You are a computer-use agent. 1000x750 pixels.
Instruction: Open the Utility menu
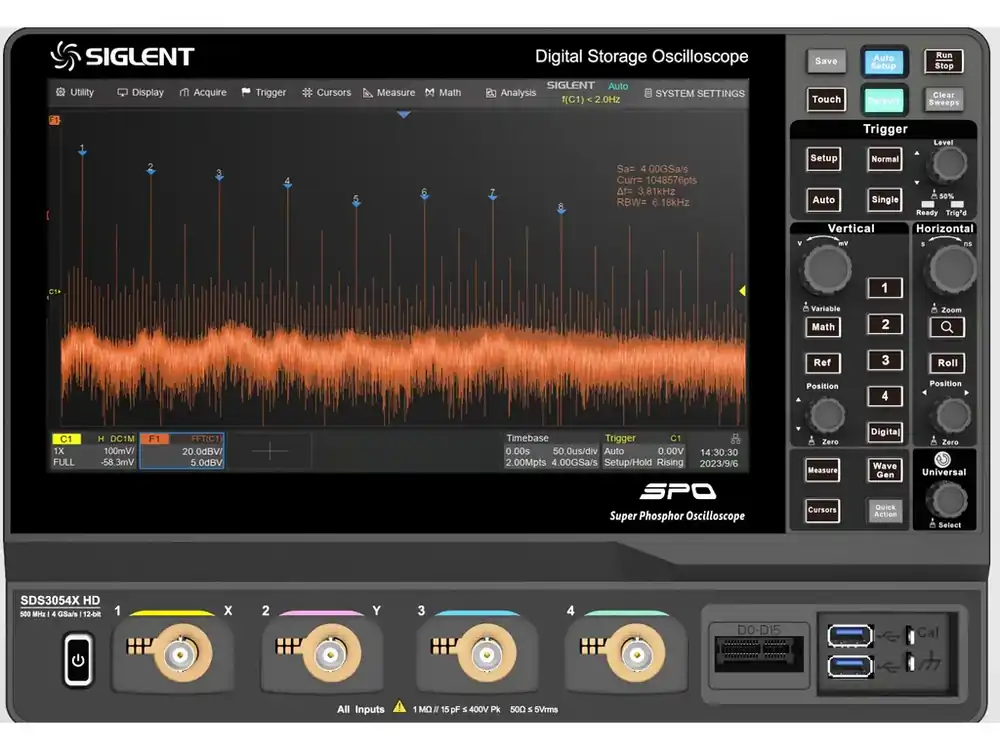pos(75,92)
